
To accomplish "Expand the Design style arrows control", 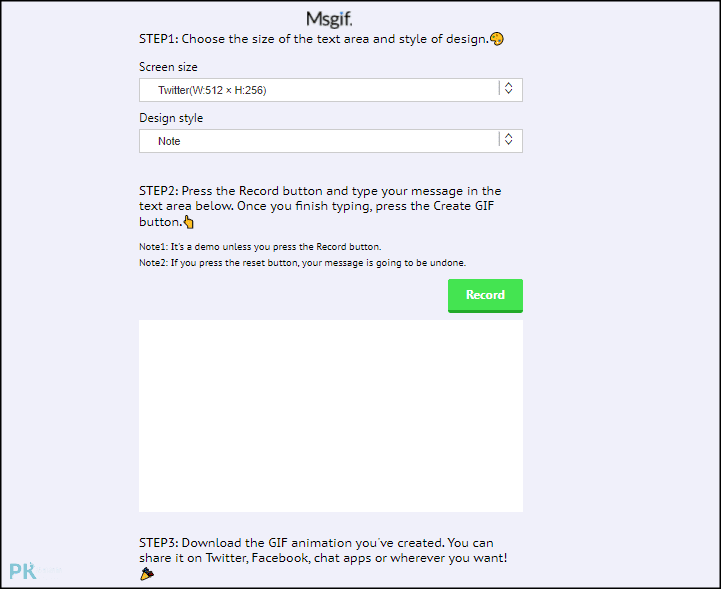I will [x=508, y=139].
